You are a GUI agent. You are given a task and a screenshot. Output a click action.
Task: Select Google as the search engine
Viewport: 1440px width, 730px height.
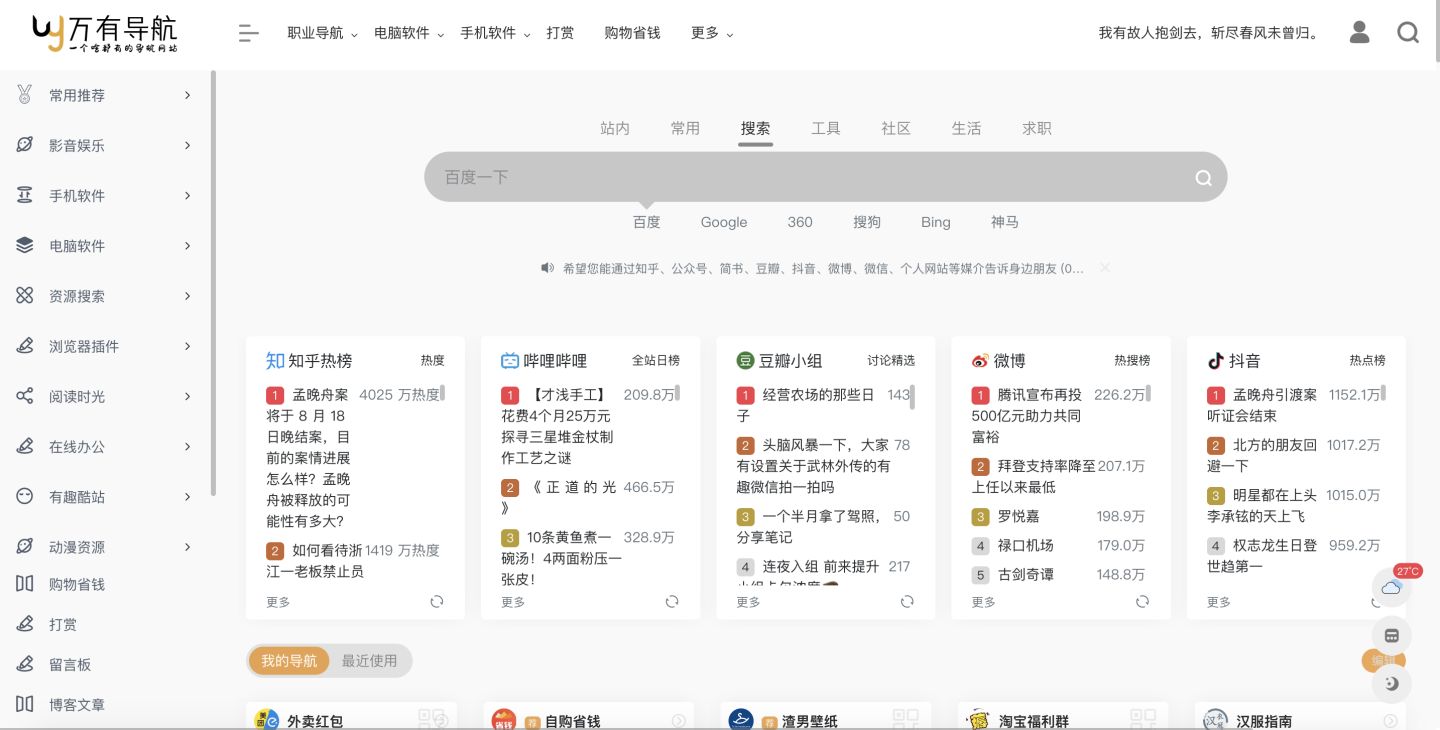723,222
